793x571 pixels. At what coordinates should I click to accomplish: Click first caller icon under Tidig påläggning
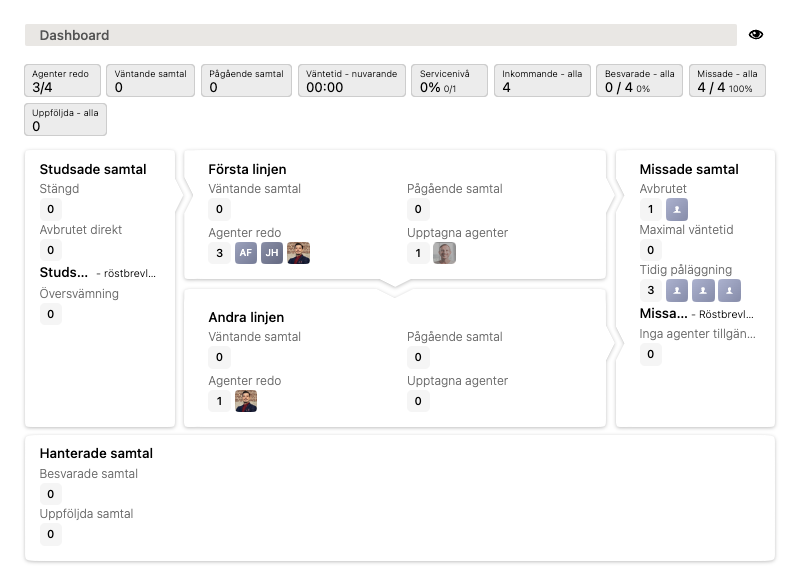point(677,290)
